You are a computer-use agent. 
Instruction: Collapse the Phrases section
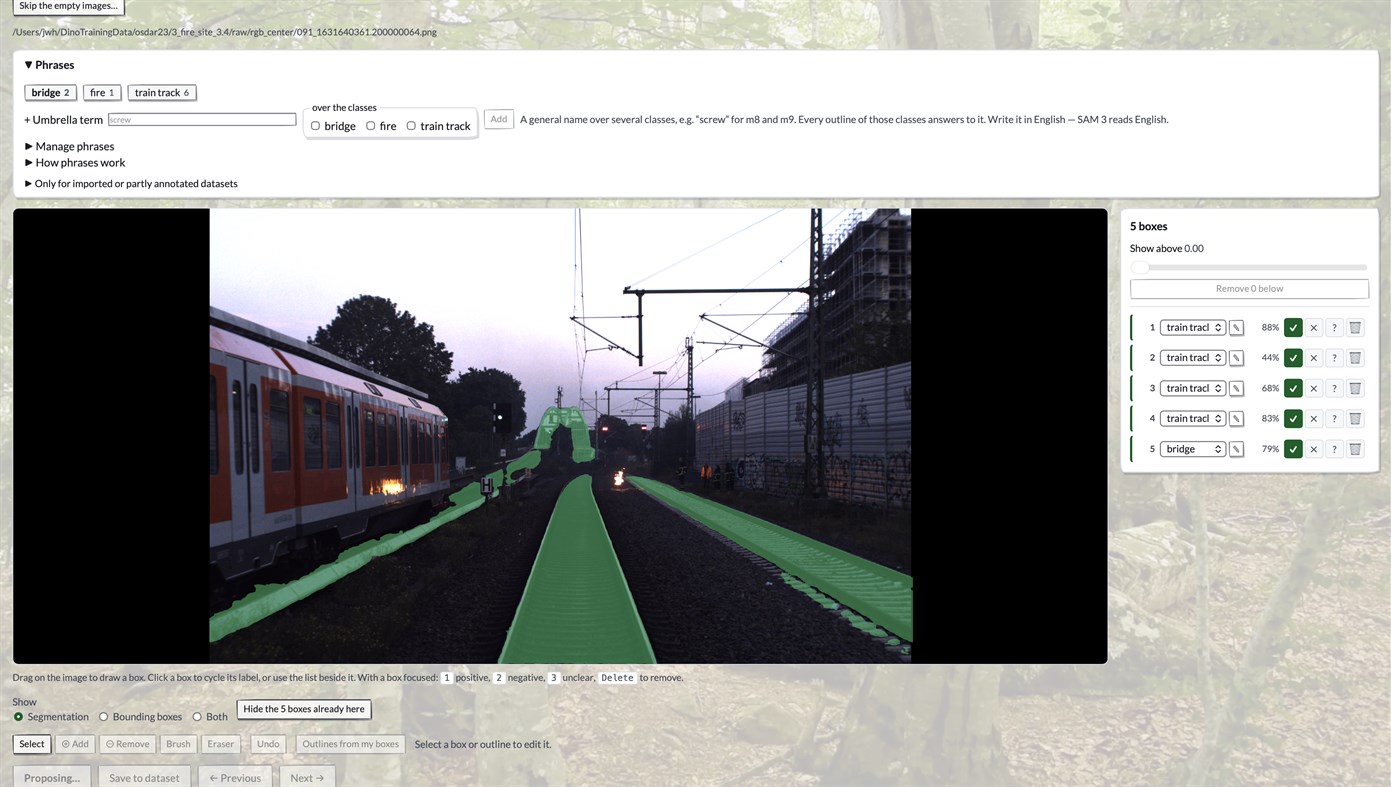[x=49, y=65]
